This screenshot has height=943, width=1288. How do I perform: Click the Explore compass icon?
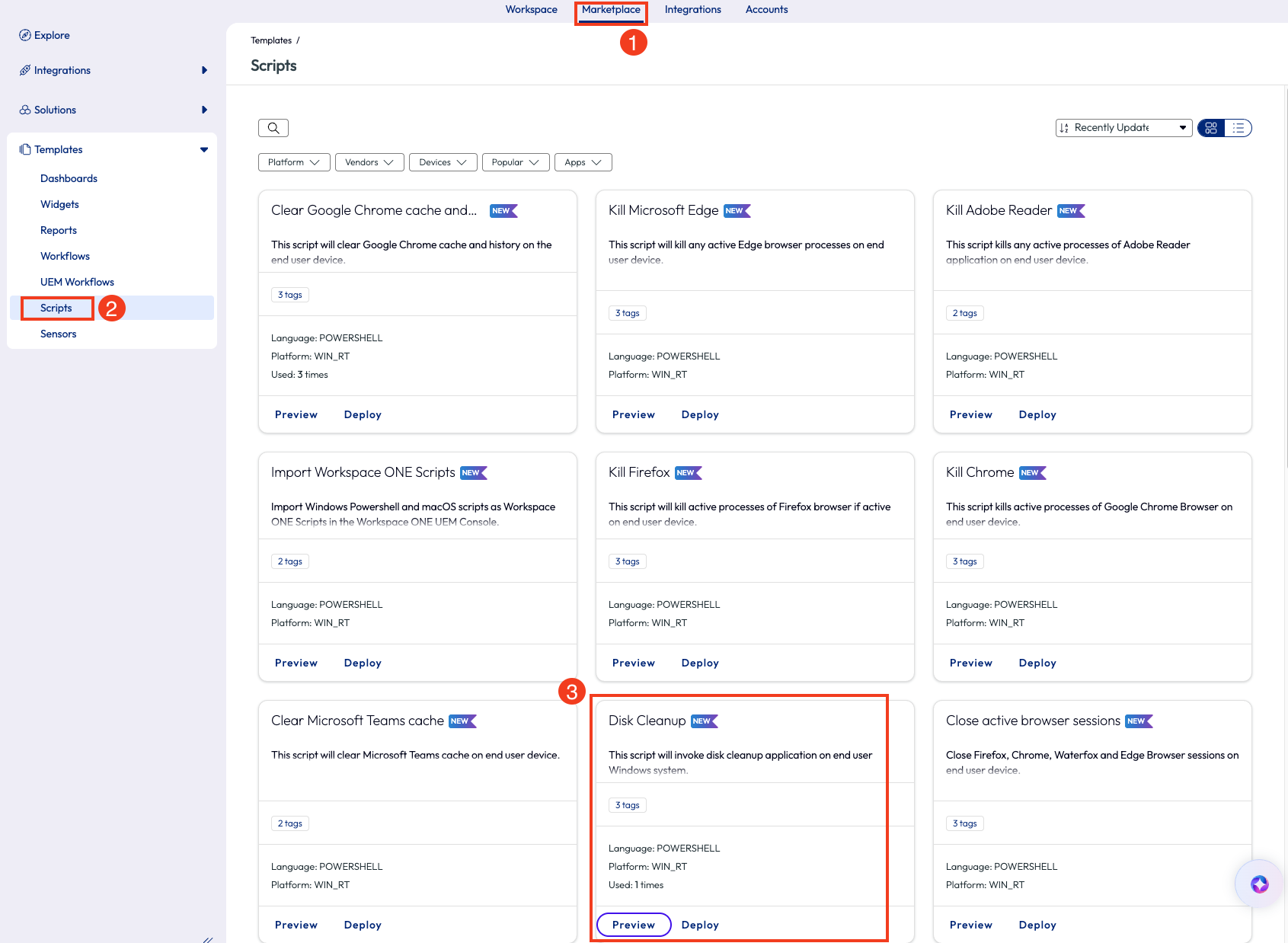click(x=25, y=35)
